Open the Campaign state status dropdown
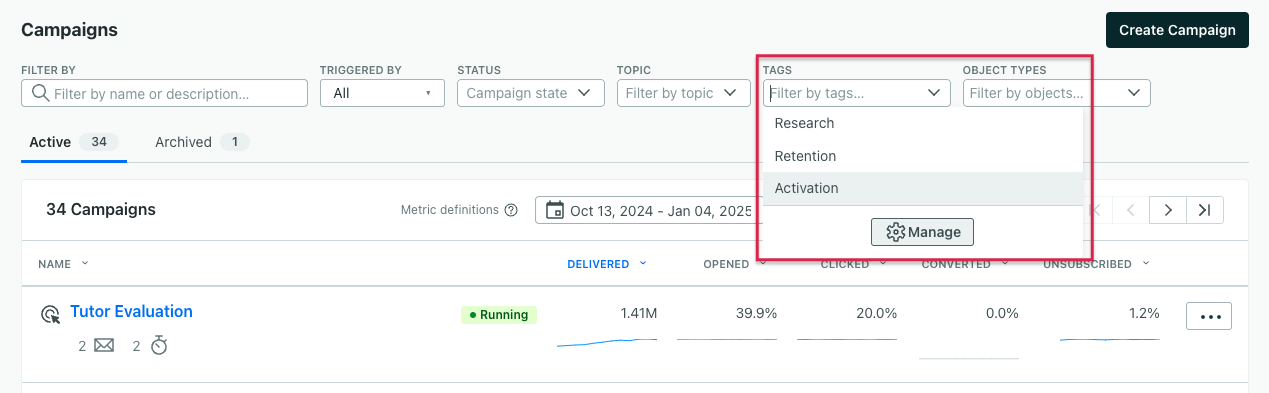The image size is (1269, 393). point(531,93)
